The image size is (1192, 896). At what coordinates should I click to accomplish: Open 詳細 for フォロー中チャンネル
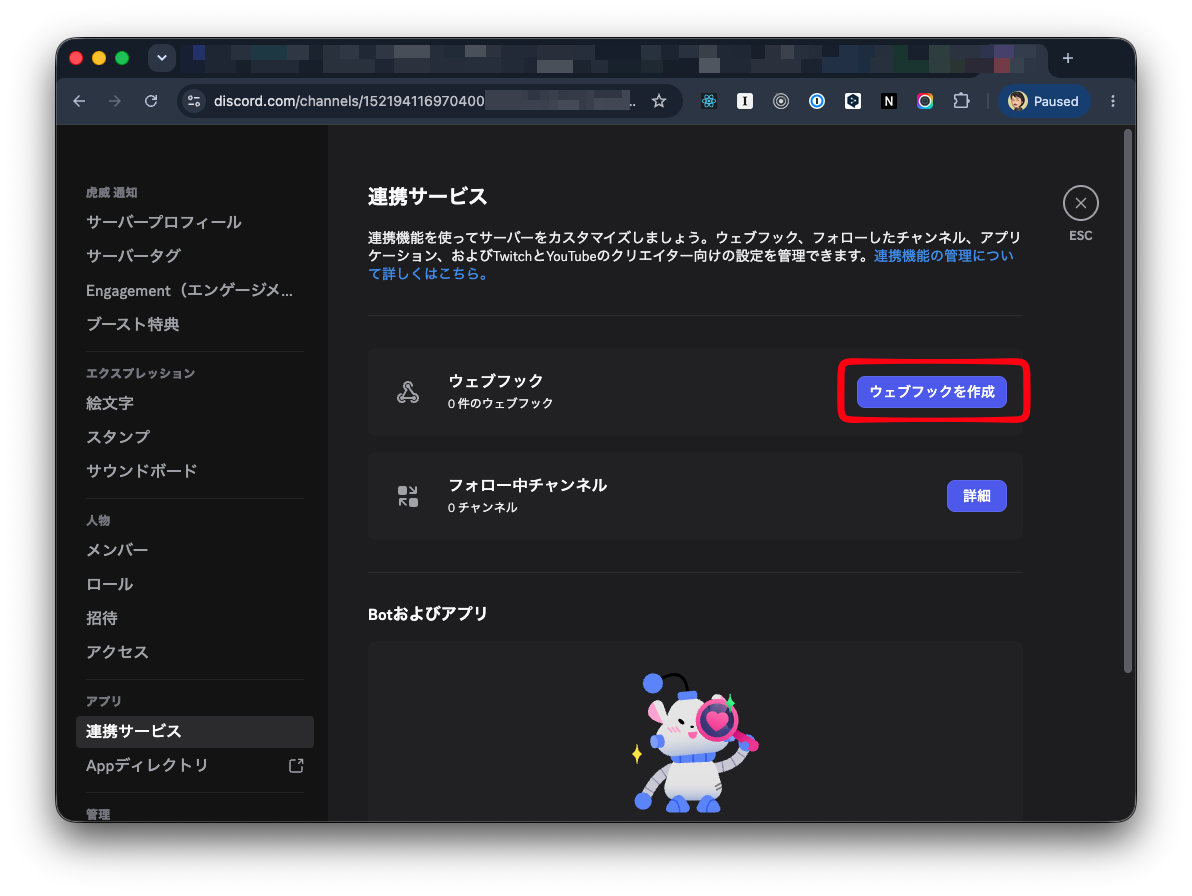(976, 495)
